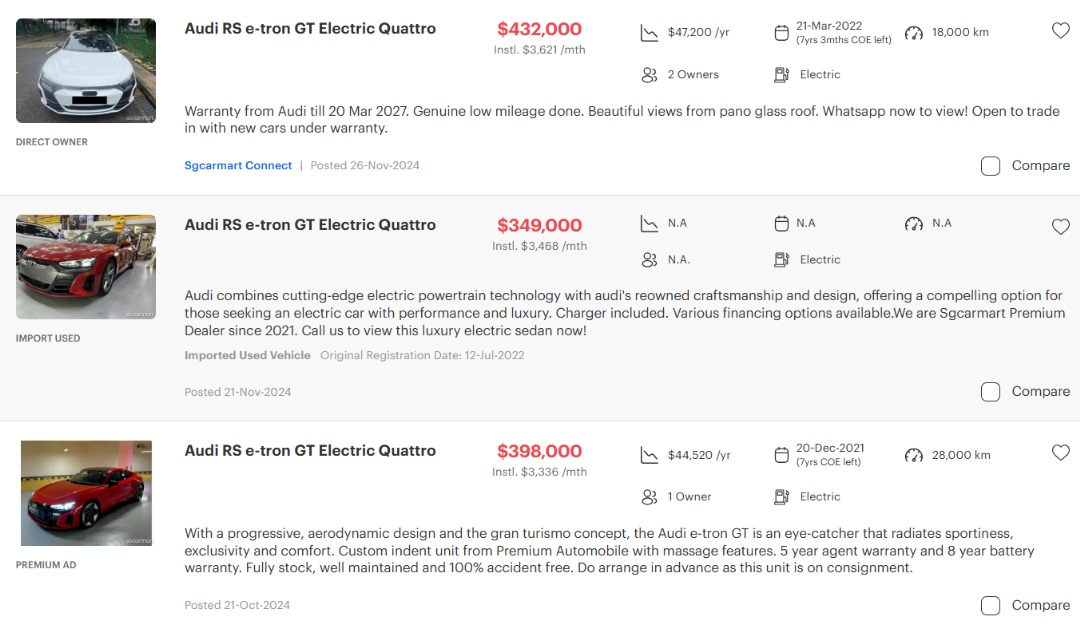1080x624 pixels.
Task: Open the import used Audi listing title
Action: click(x=310, y=225)
